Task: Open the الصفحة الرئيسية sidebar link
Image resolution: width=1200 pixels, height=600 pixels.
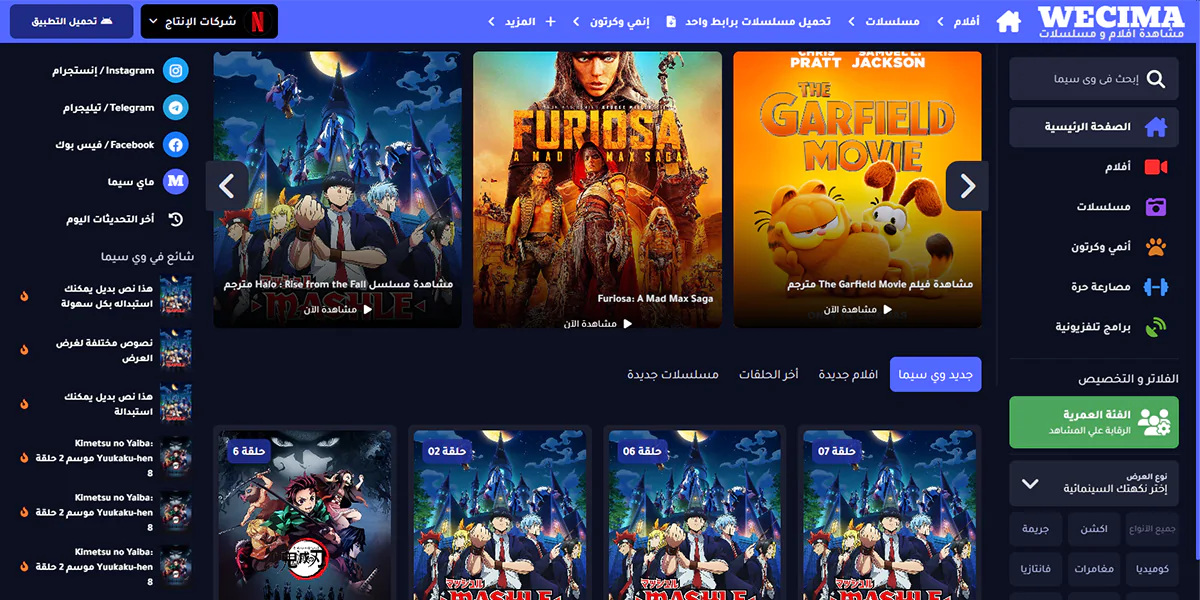Action: pyautogui.click(x=1094, y=127)
